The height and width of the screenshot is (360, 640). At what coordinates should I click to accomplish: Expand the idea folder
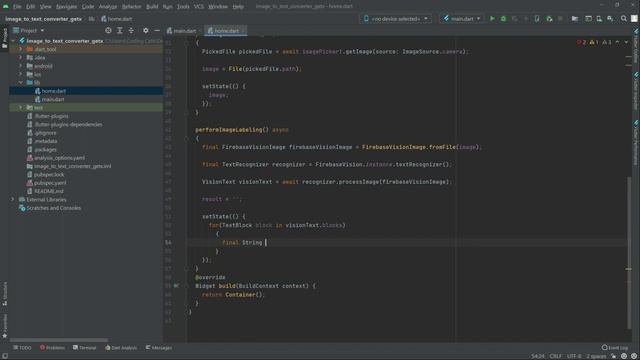point(20,58)
